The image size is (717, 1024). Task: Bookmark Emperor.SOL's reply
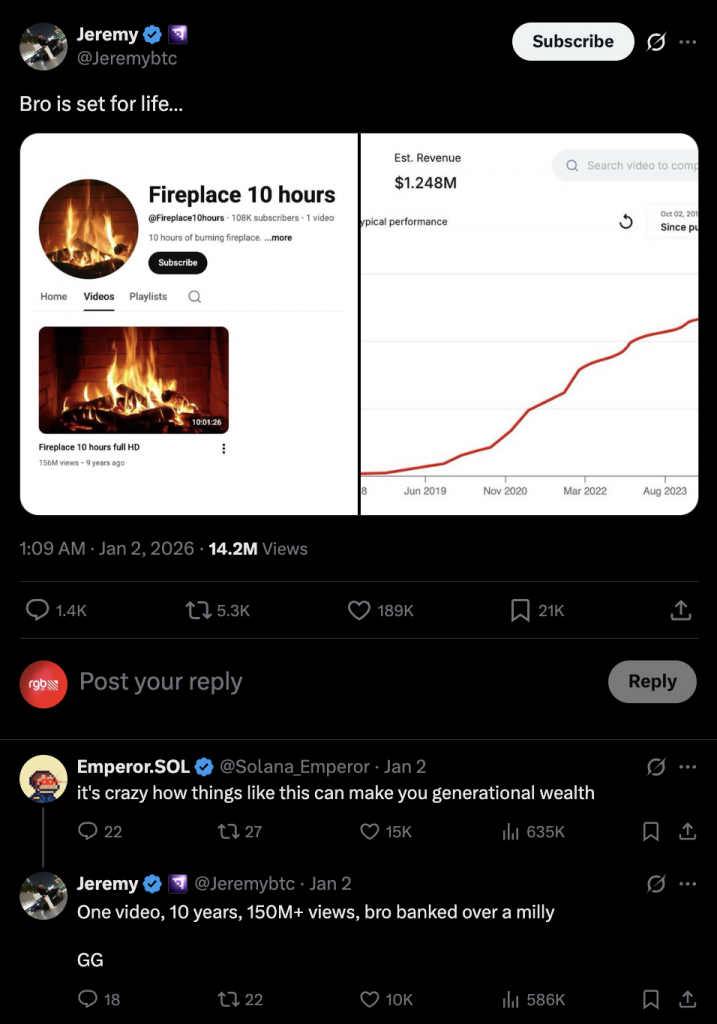651,831
